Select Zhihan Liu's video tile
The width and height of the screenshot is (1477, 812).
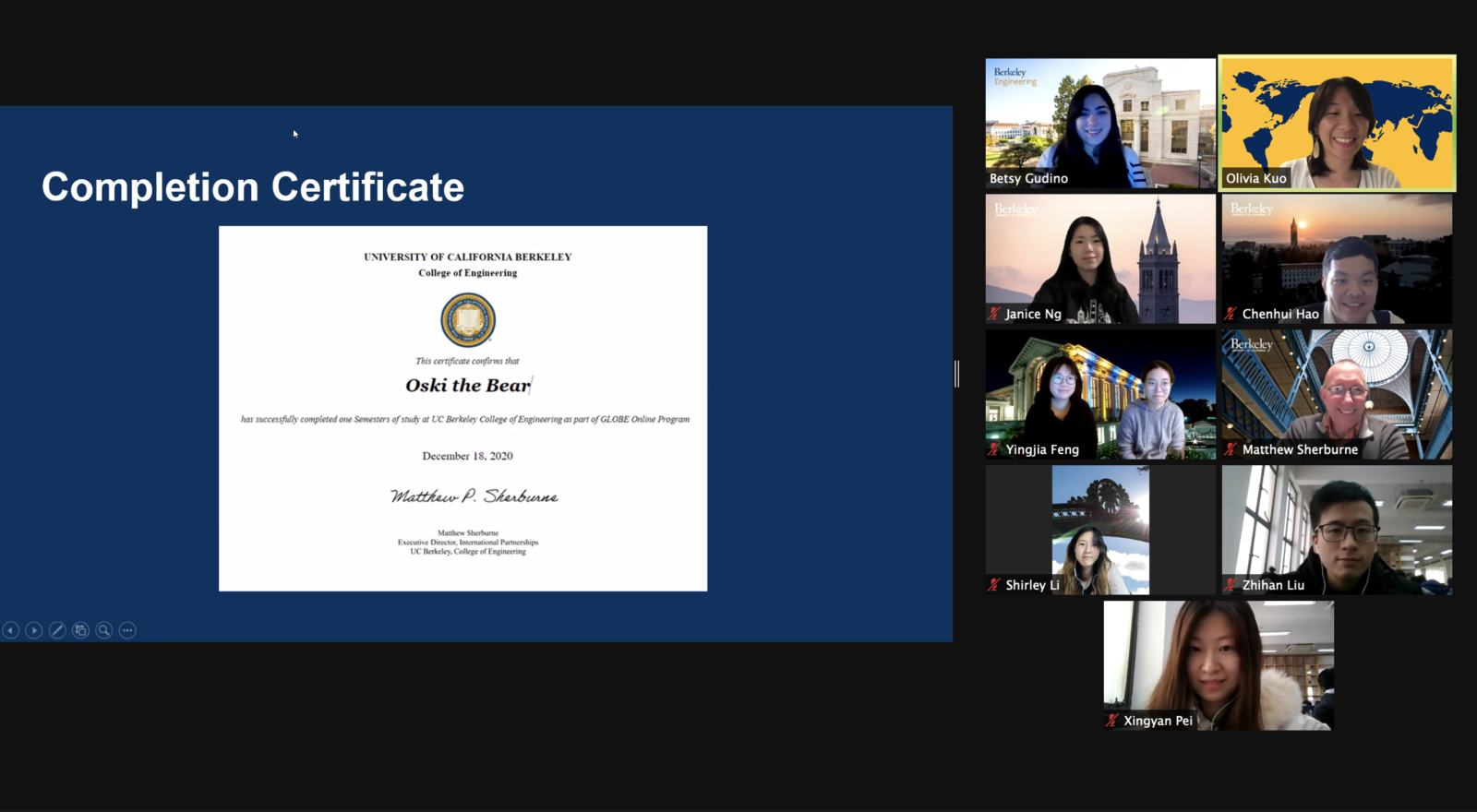point(1337,530)
